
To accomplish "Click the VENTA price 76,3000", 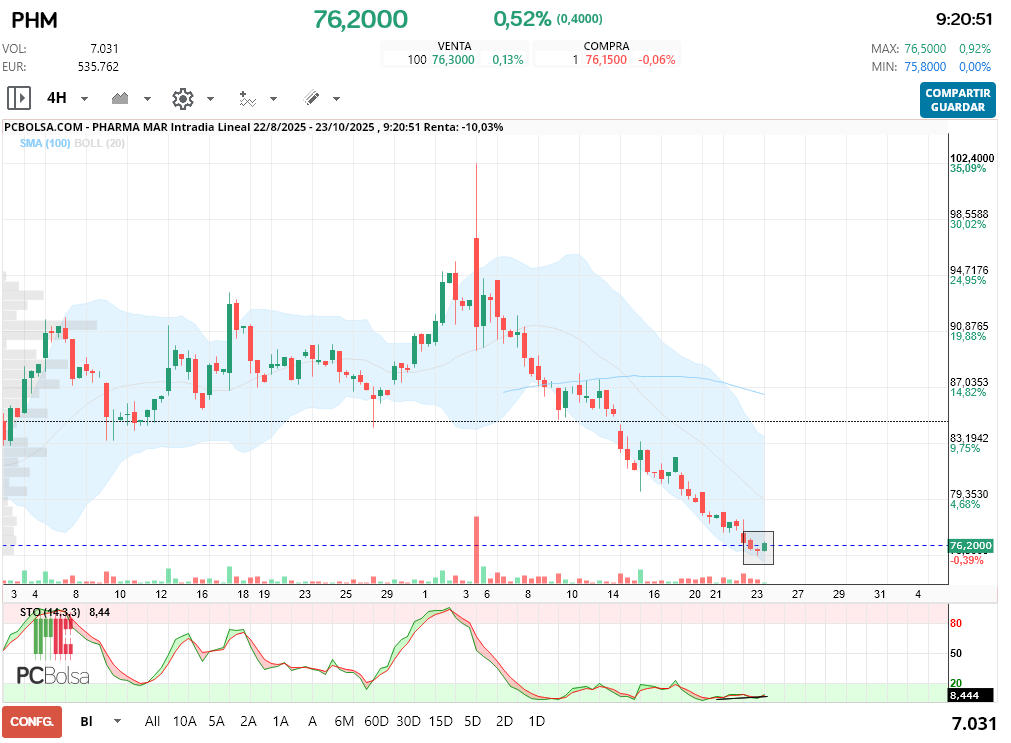I will [453, 60].
